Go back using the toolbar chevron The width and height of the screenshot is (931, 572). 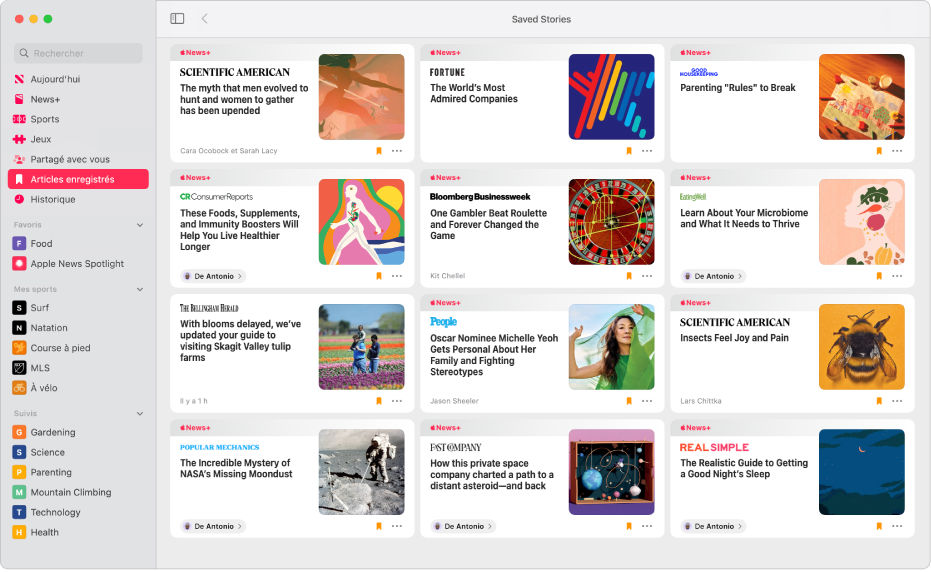204,18
